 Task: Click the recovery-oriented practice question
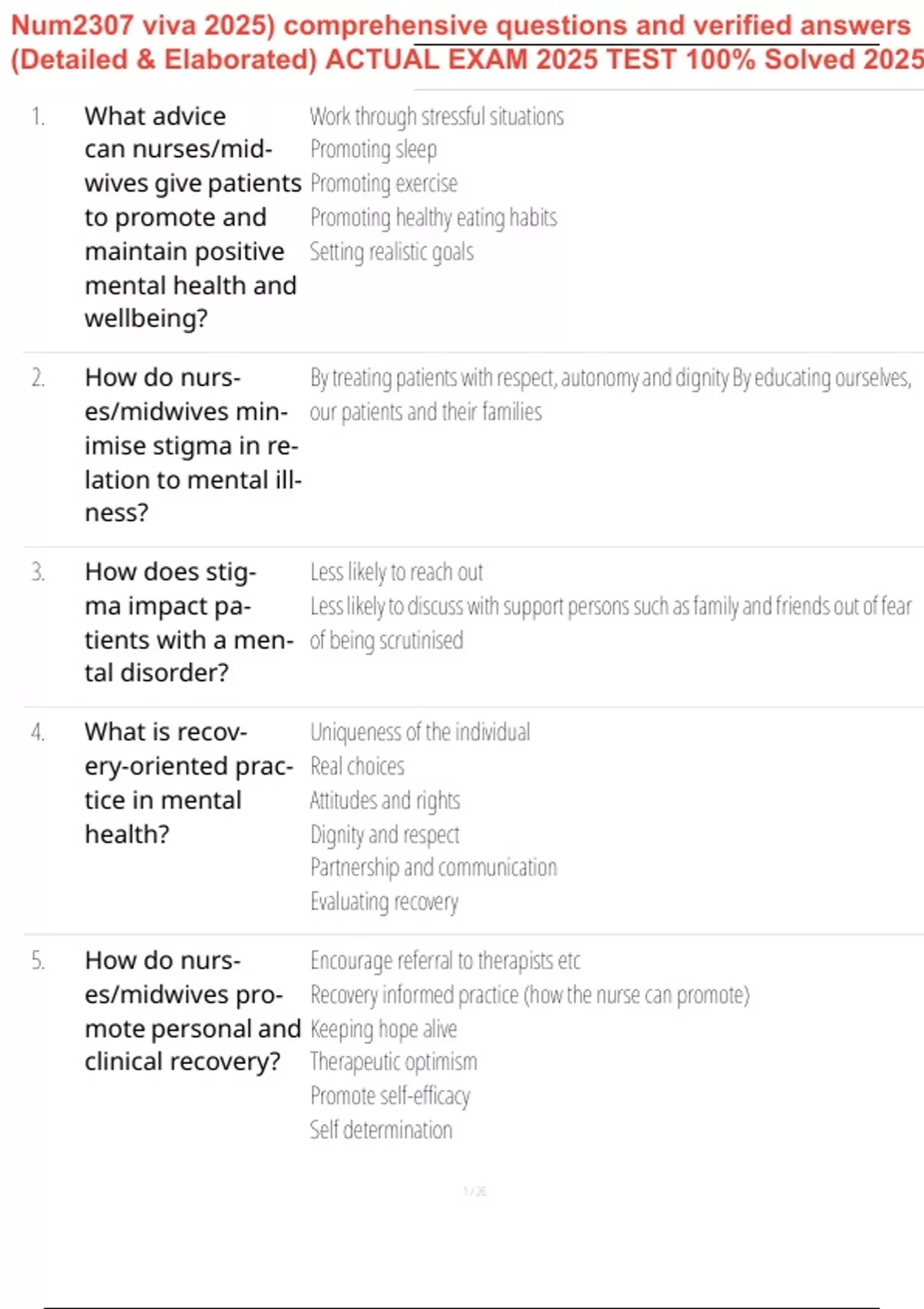[x=188, y=783]
